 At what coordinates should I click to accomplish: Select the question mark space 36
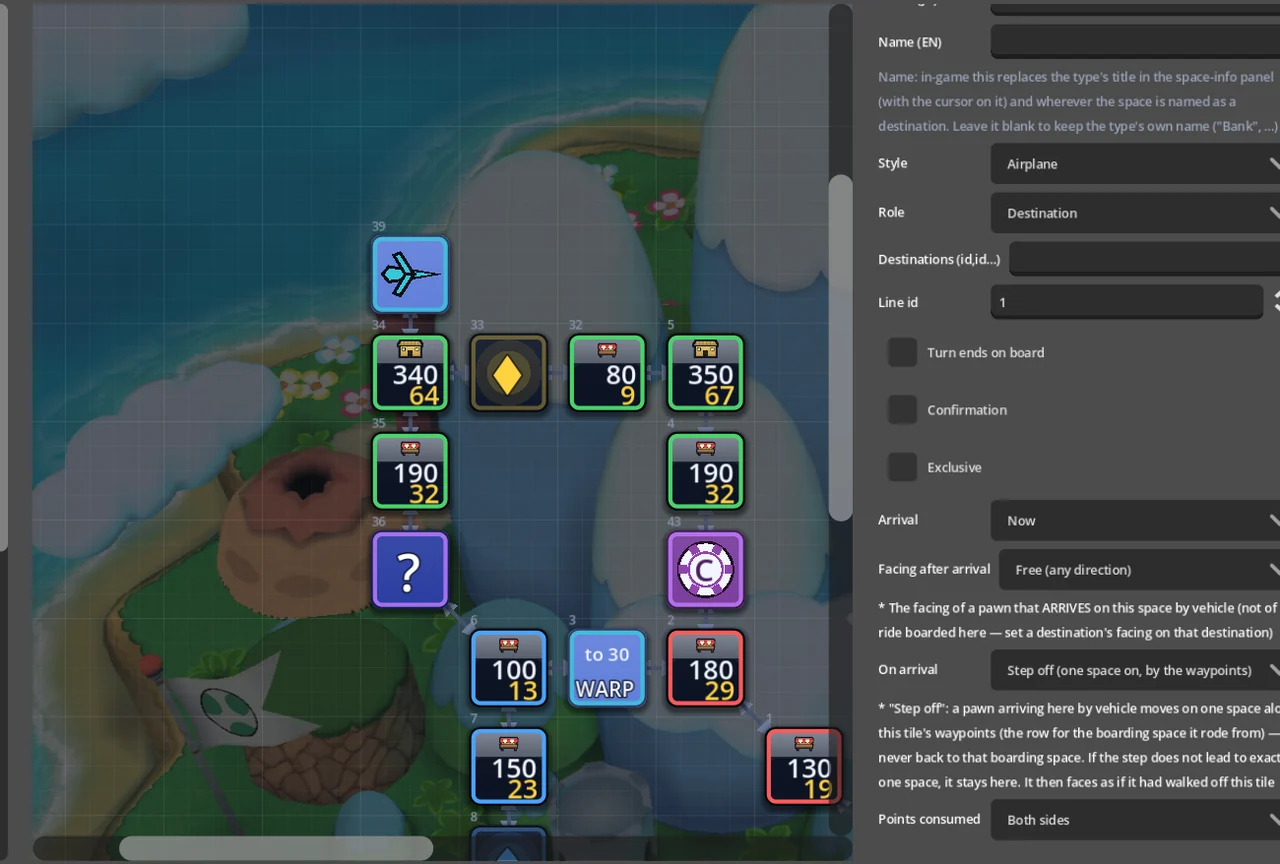(x=410, y=570)
